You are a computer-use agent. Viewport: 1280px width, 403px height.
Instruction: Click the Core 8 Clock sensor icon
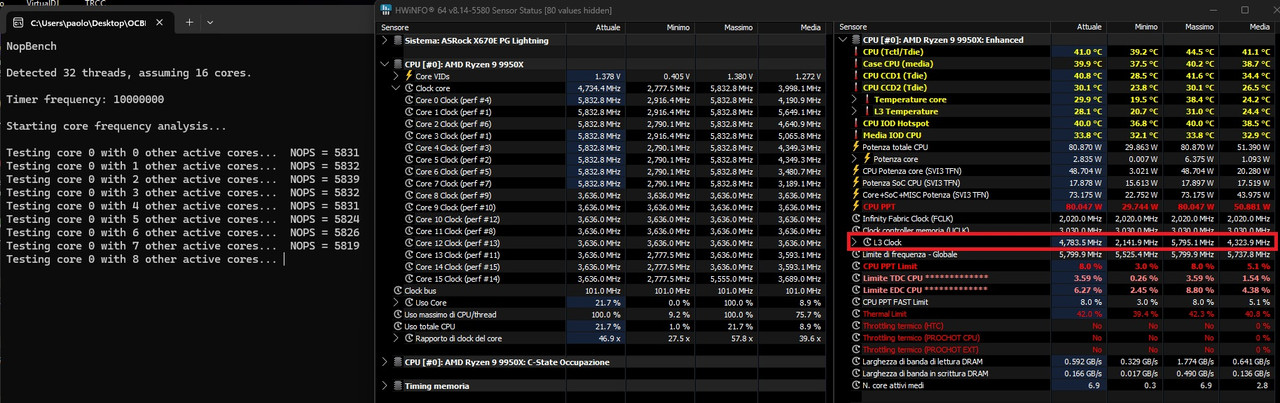(408, 196)
